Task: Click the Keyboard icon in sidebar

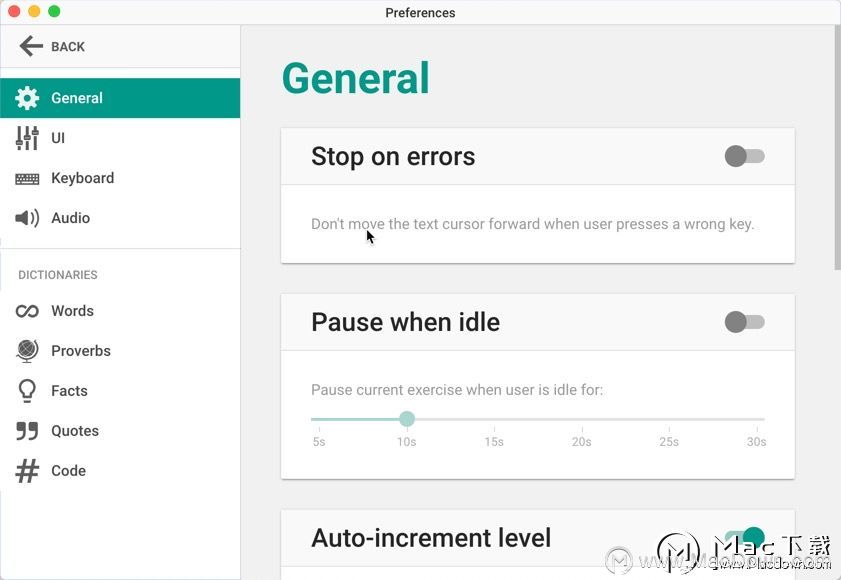Action: coord(27,179)
